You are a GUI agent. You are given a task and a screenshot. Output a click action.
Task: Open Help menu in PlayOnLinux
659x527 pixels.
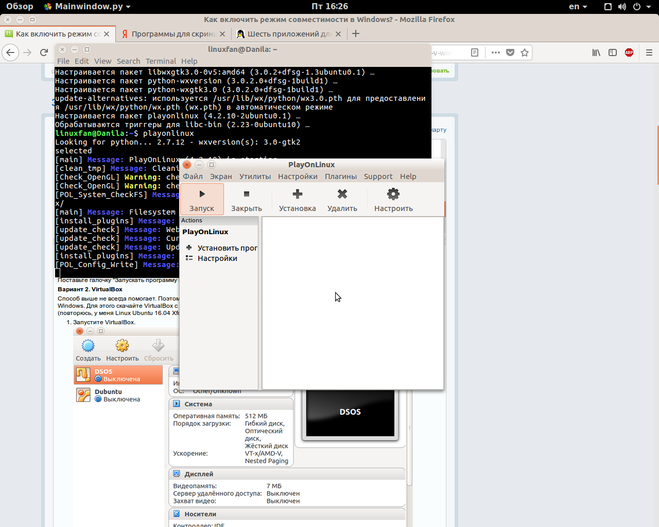408,177
